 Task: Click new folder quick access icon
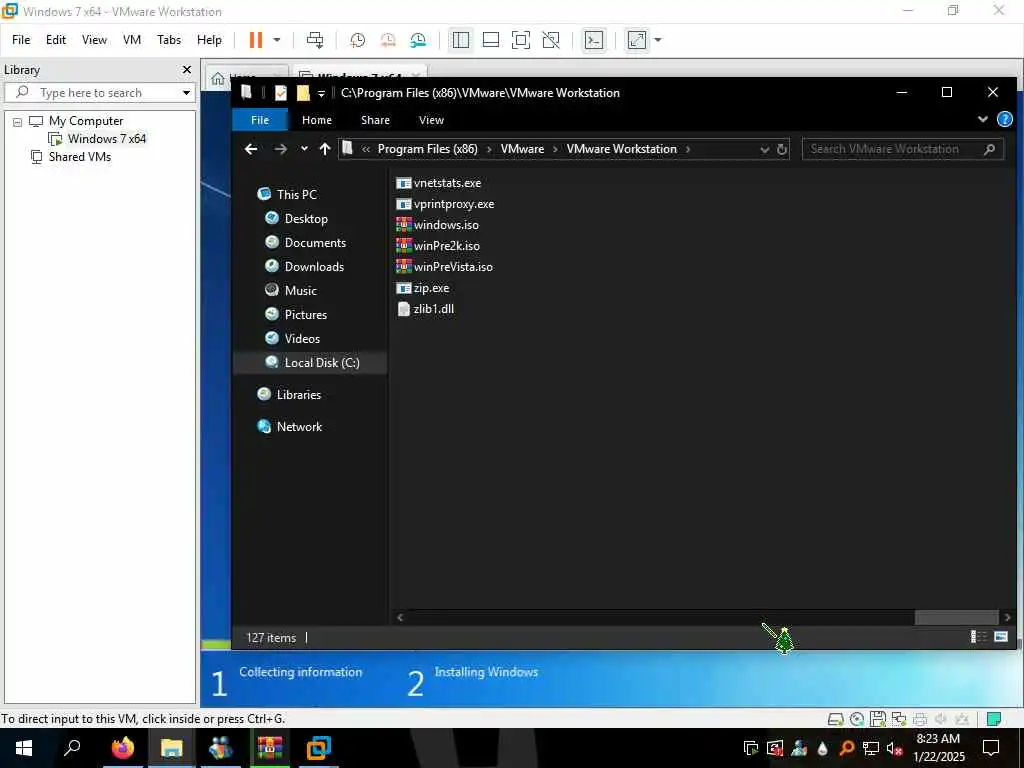(303, 93)
